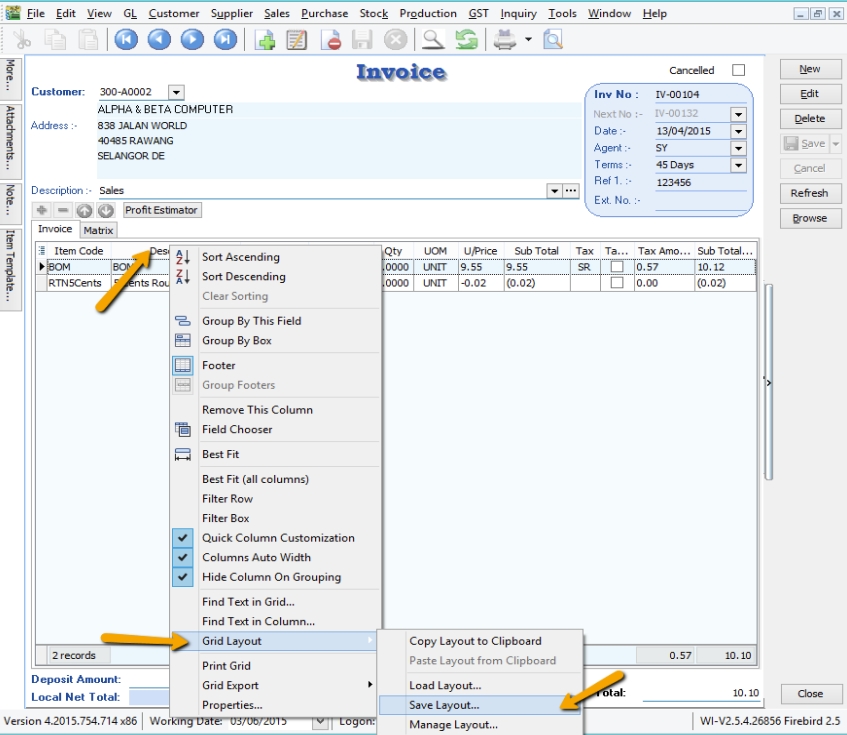Switch to the Matrix tab
847x735 pixels.
(x=99, y=230)
